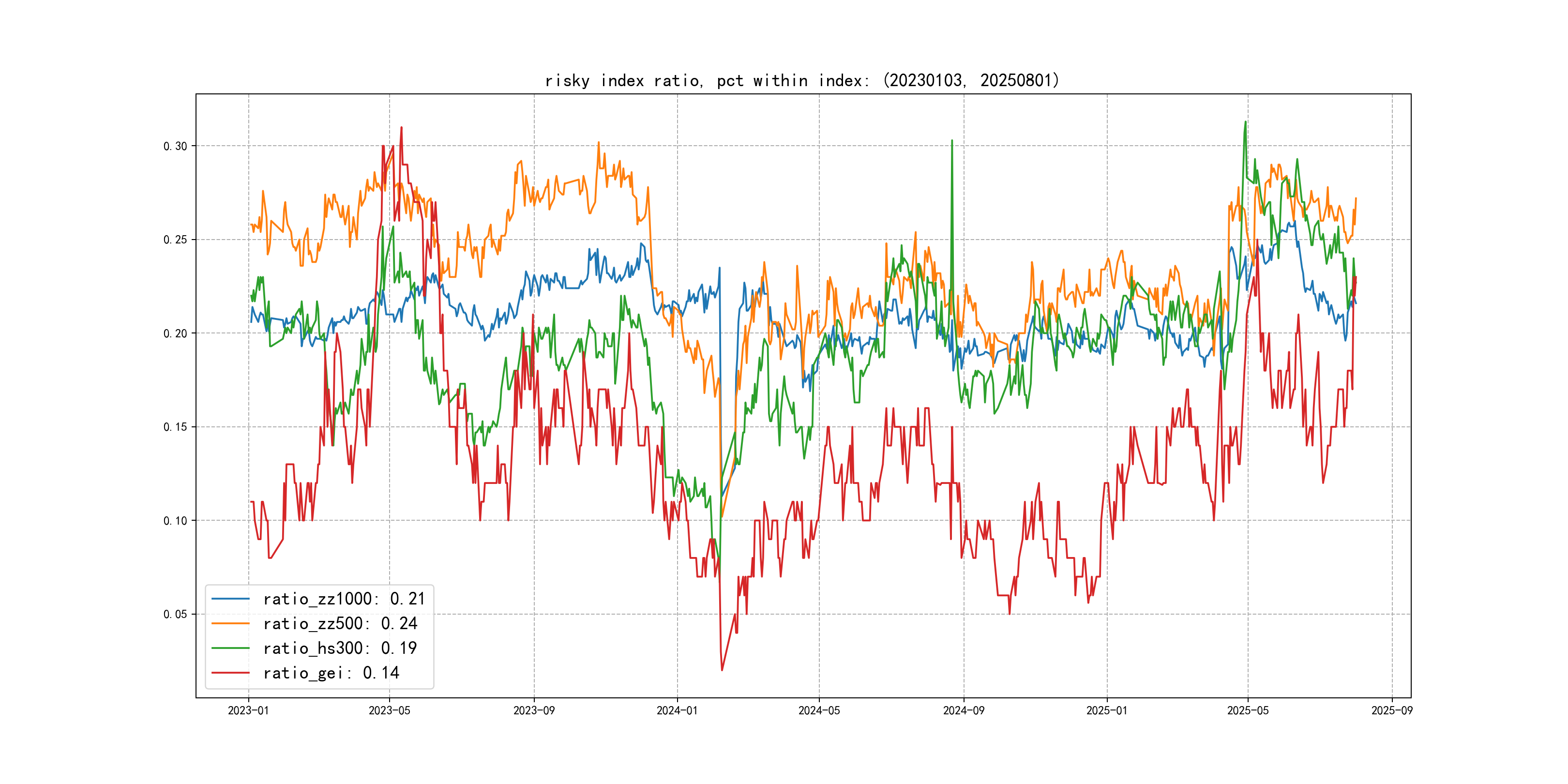1568x784 pixels.
Task: Click the 0.05 y-axis tick label
Action: (x=175, y=614)
